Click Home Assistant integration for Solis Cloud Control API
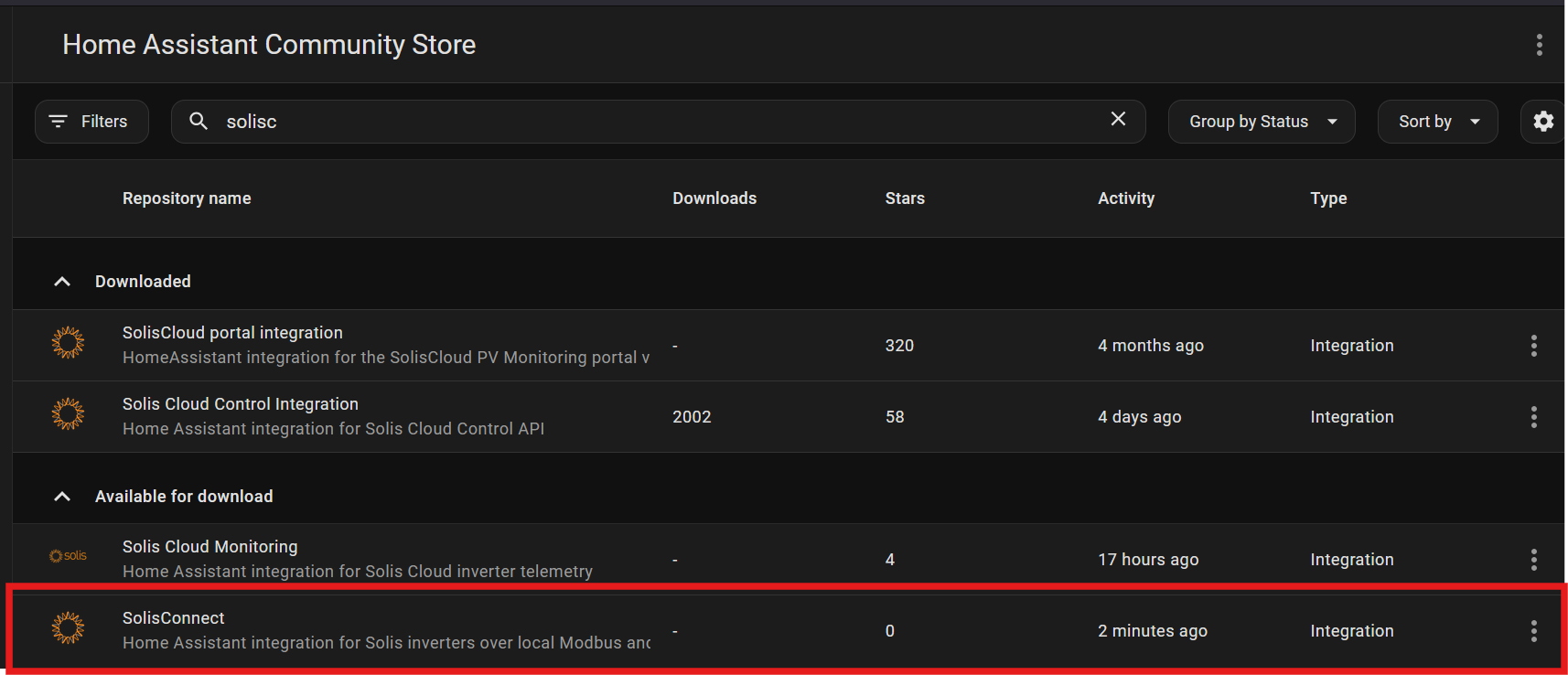The width and height of the screenshot is (1568, 675). coord(333,429)
